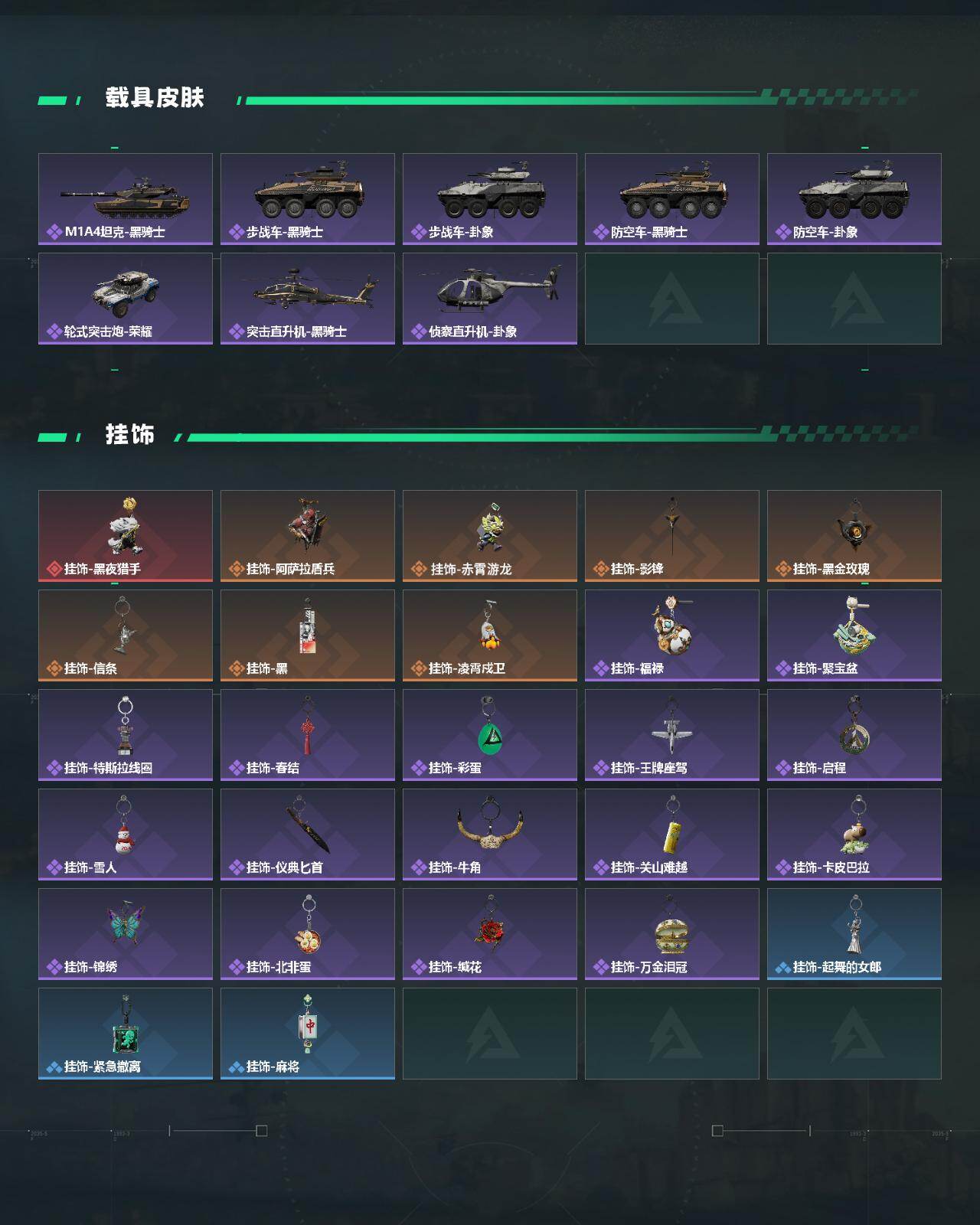Choose the 挂饰-麻将 mahjong tile charm
The width and height of the screenshot is (980, 1225).
coord(308,1034)
